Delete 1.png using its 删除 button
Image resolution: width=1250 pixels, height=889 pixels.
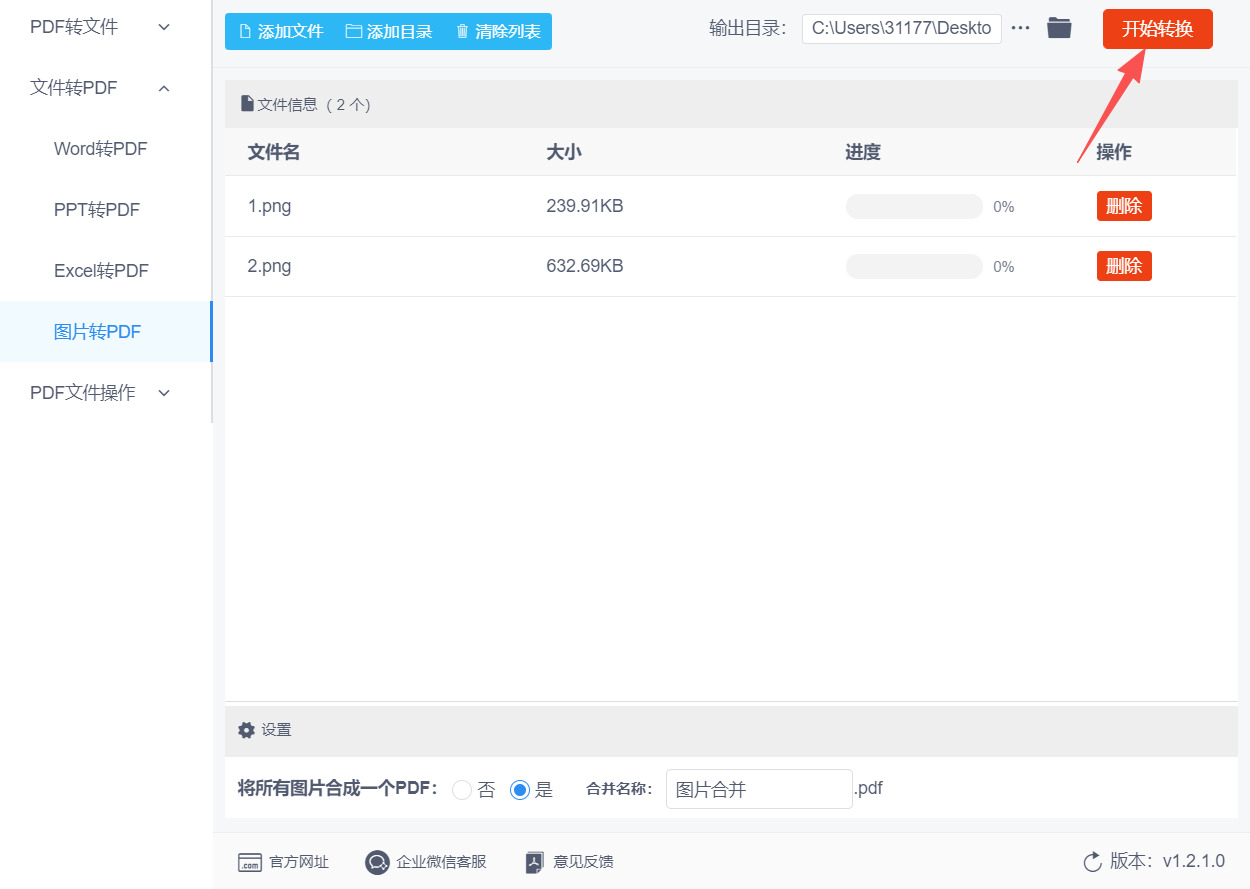pos(1123,205)
